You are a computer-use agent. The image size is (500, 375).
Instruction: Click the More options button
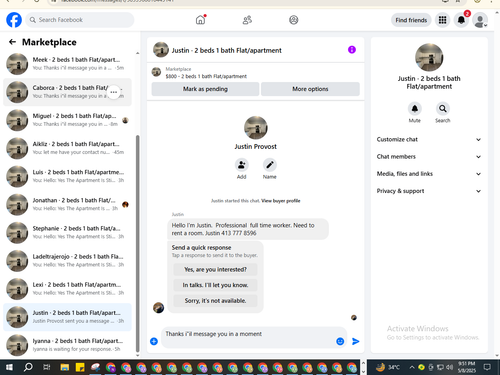310,89
